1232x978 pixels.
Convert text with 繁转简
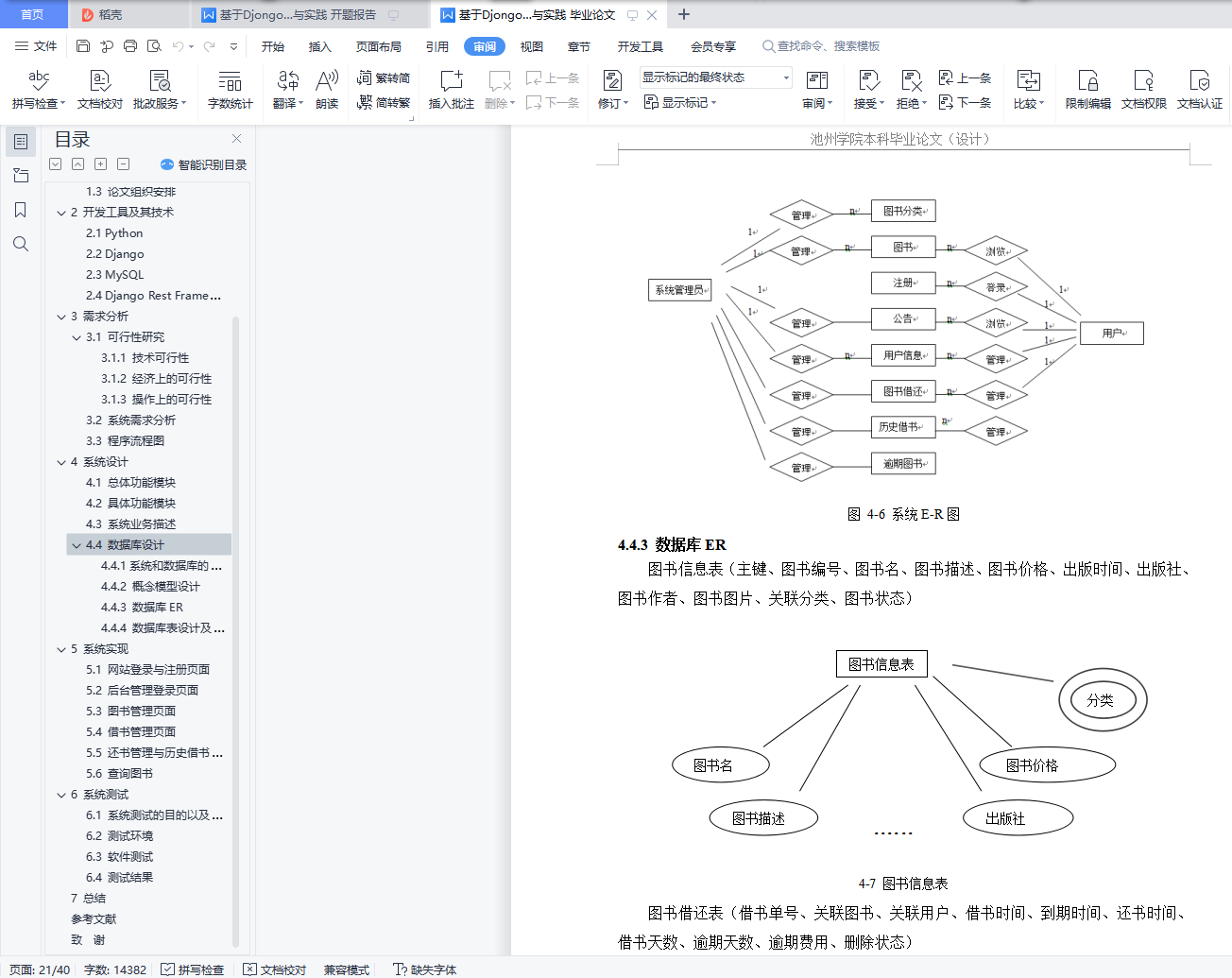point(384,77)
